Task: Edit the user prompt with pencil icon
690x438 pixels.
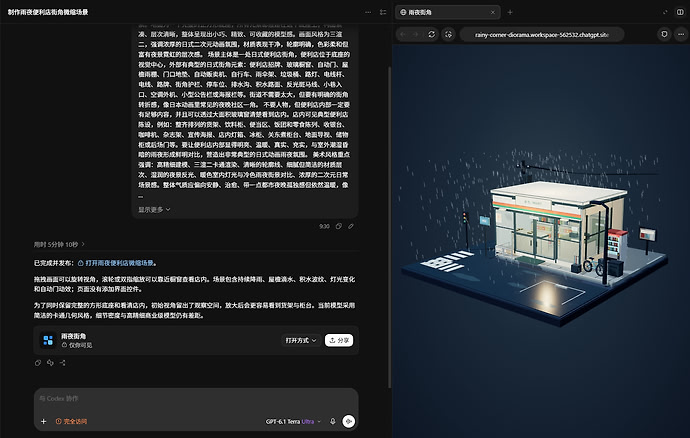Action: click(x=351, y=226)
